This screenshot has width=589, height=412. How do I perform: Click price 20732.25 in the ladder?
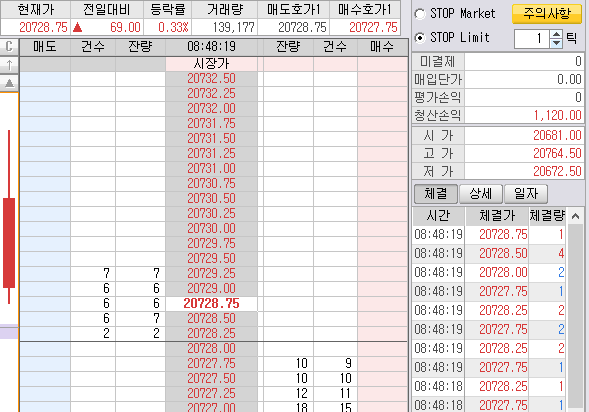click(x=211, y=94)
